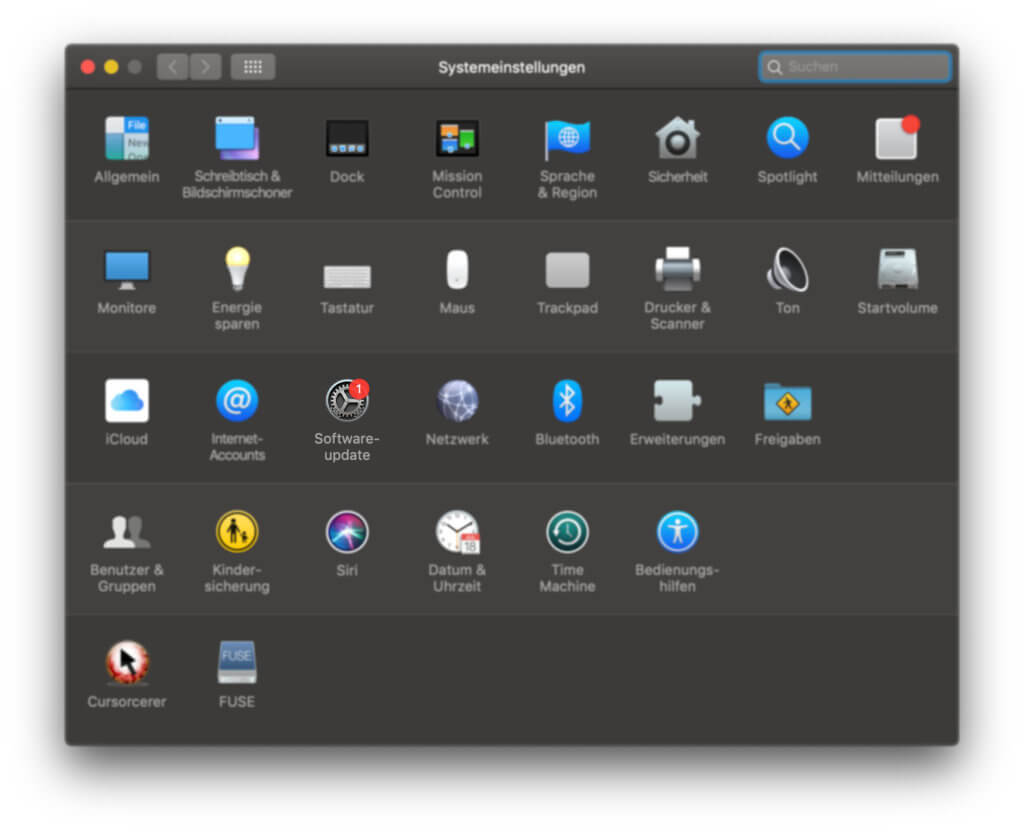Open the Tastatur preferences
The width and height of the screenshot is (1024, 832).
[x=347, y=272]
